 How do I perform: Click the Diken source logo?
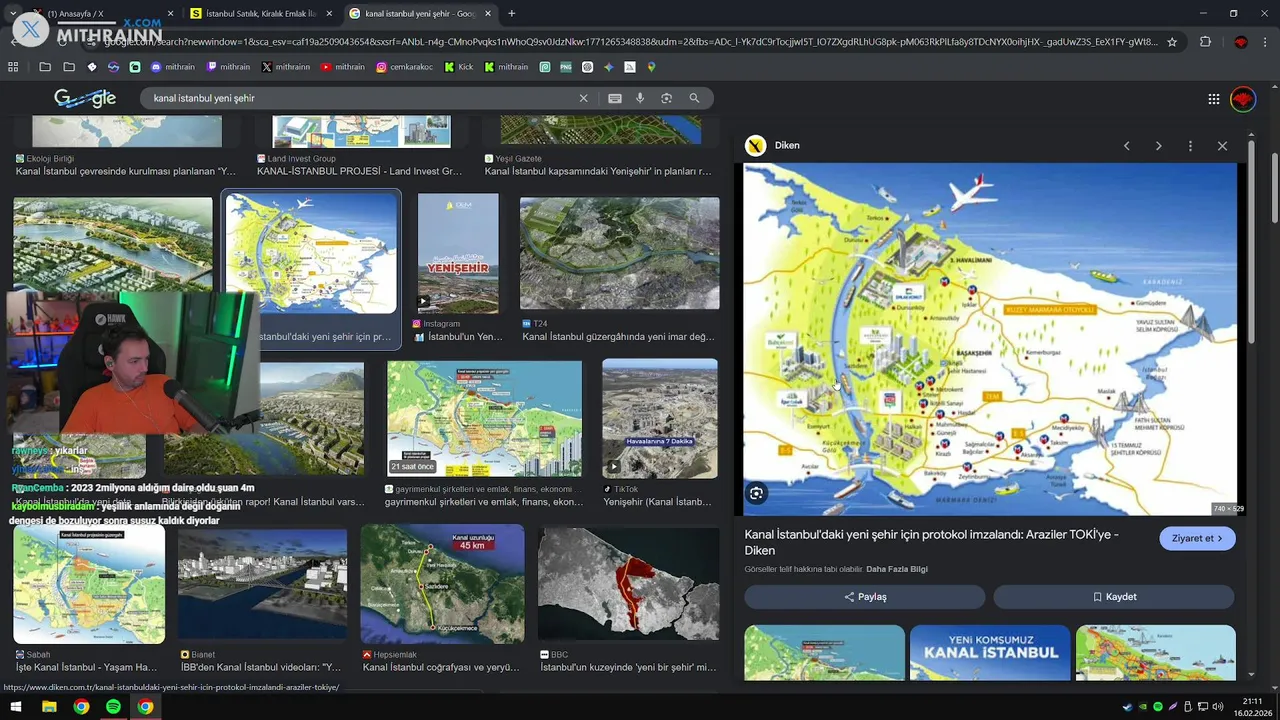(755, 146)
